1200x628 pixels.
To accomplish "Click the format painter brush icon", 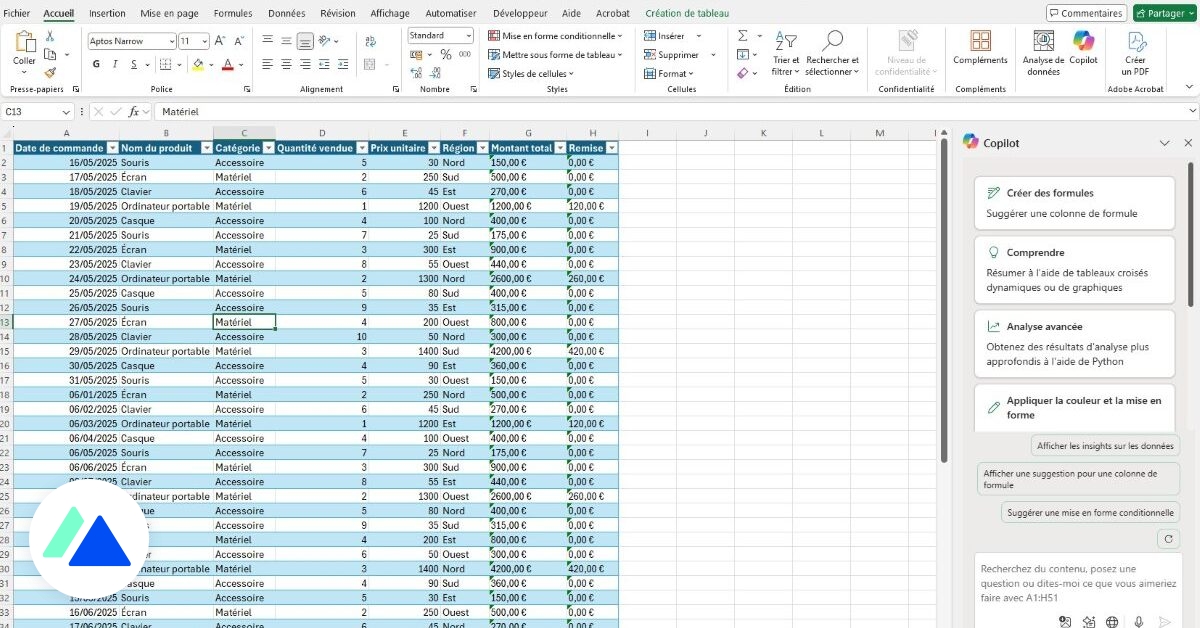I will (50, 73).
